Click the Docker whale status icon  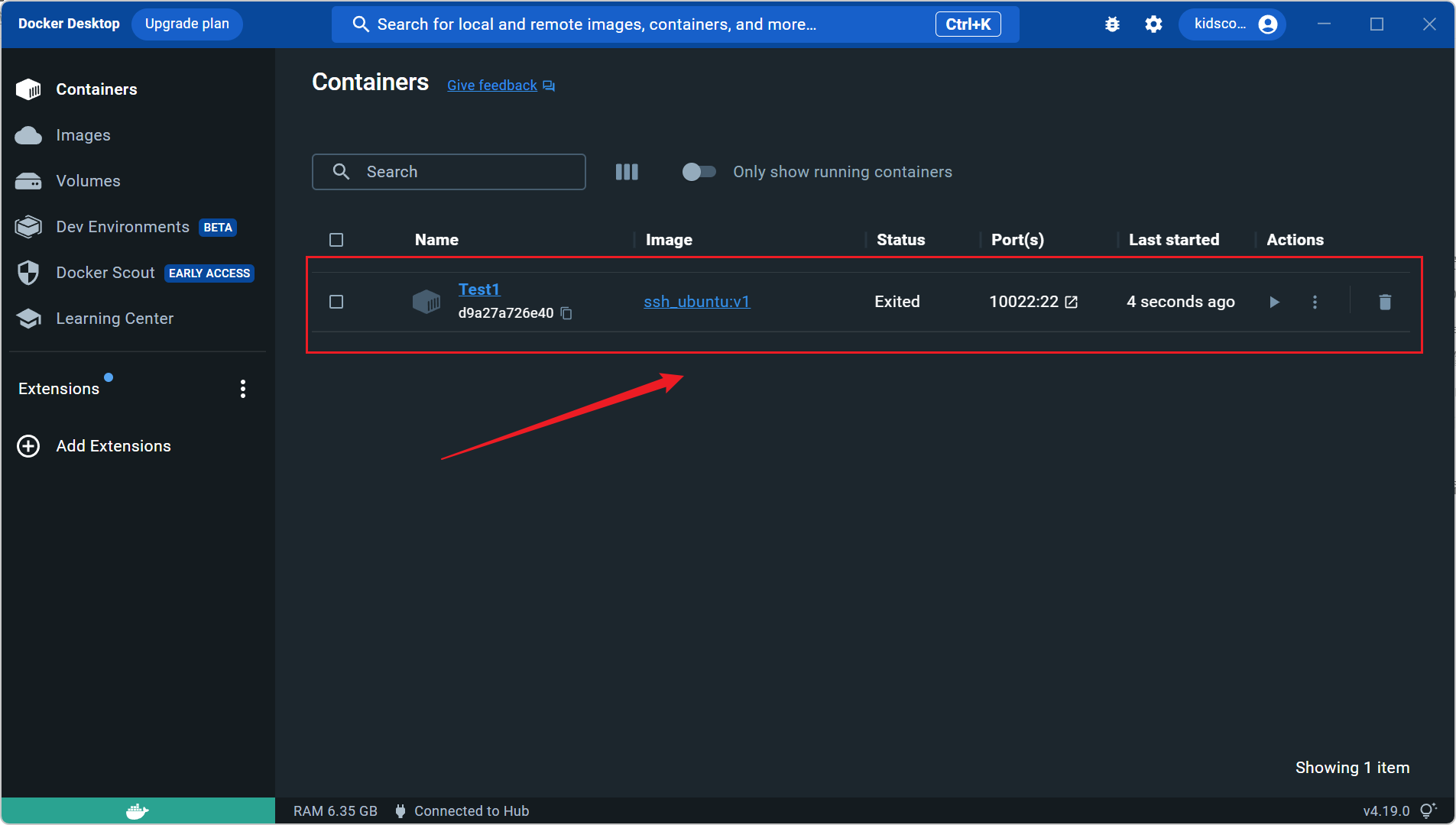138,811
